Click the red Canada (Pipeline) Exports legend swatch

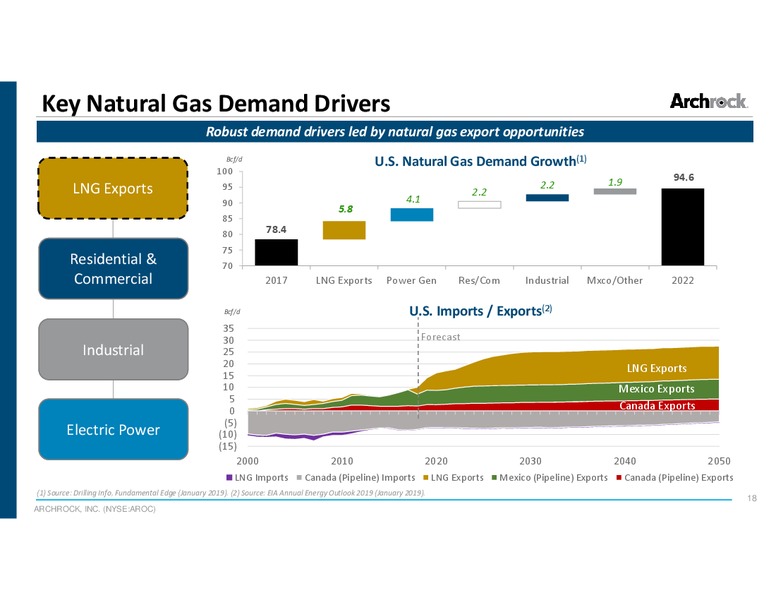pyautogui.click(x=619, y=477)
